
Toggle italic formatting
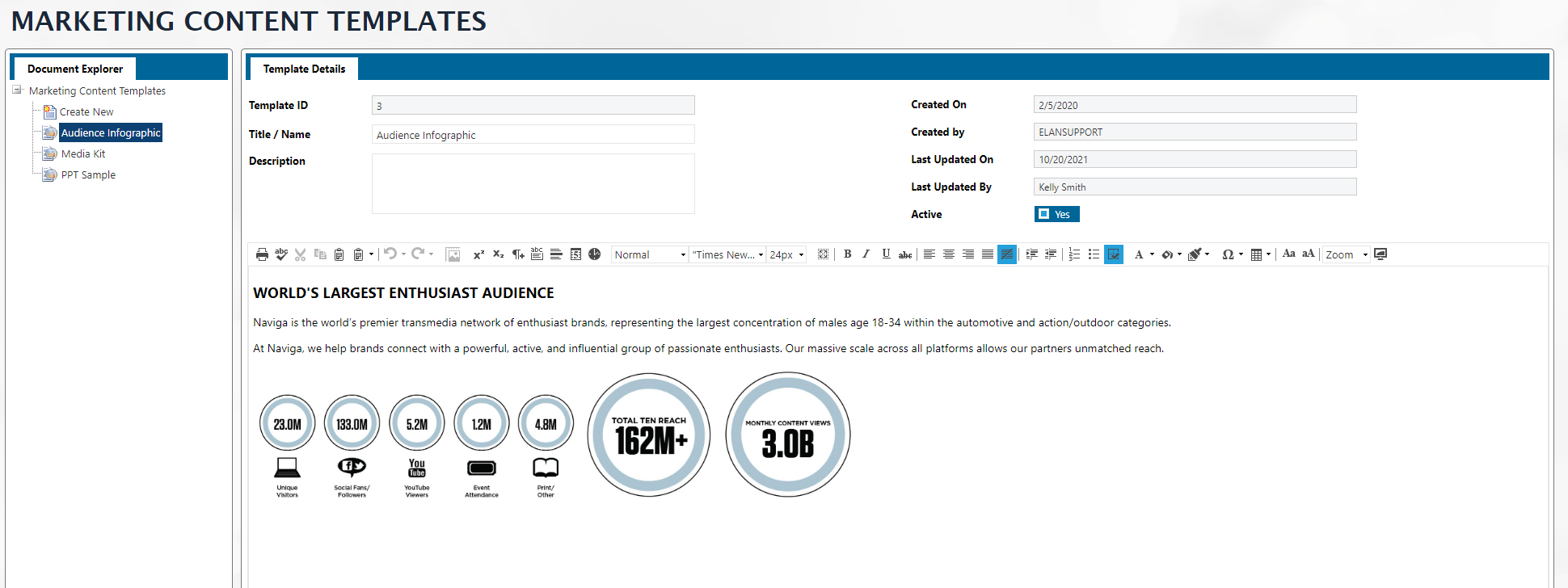point(866,254)
